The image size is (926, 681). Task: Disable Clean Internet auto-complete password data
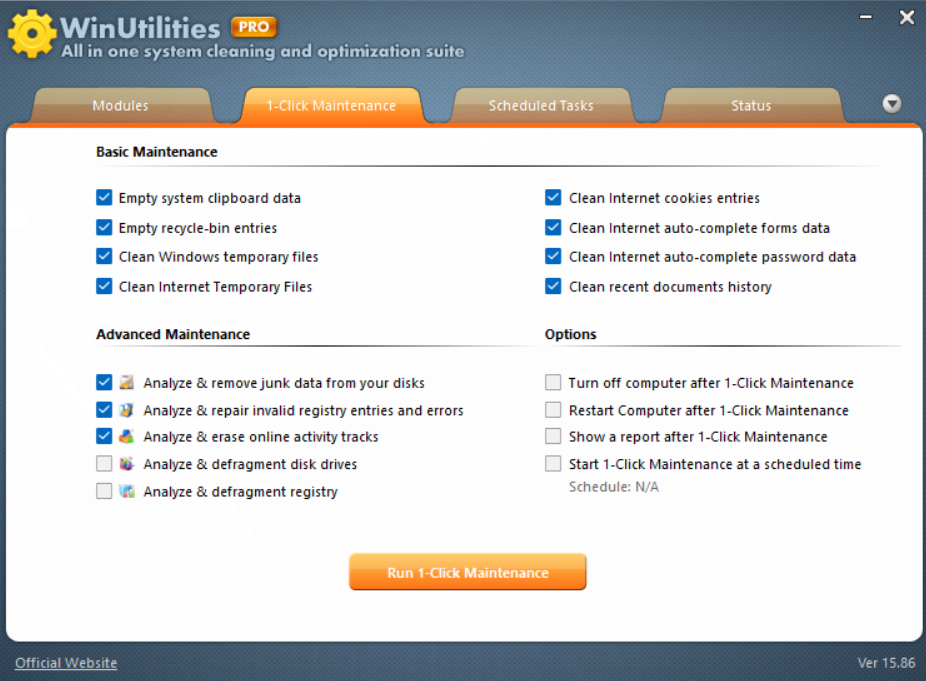point(553,256)
